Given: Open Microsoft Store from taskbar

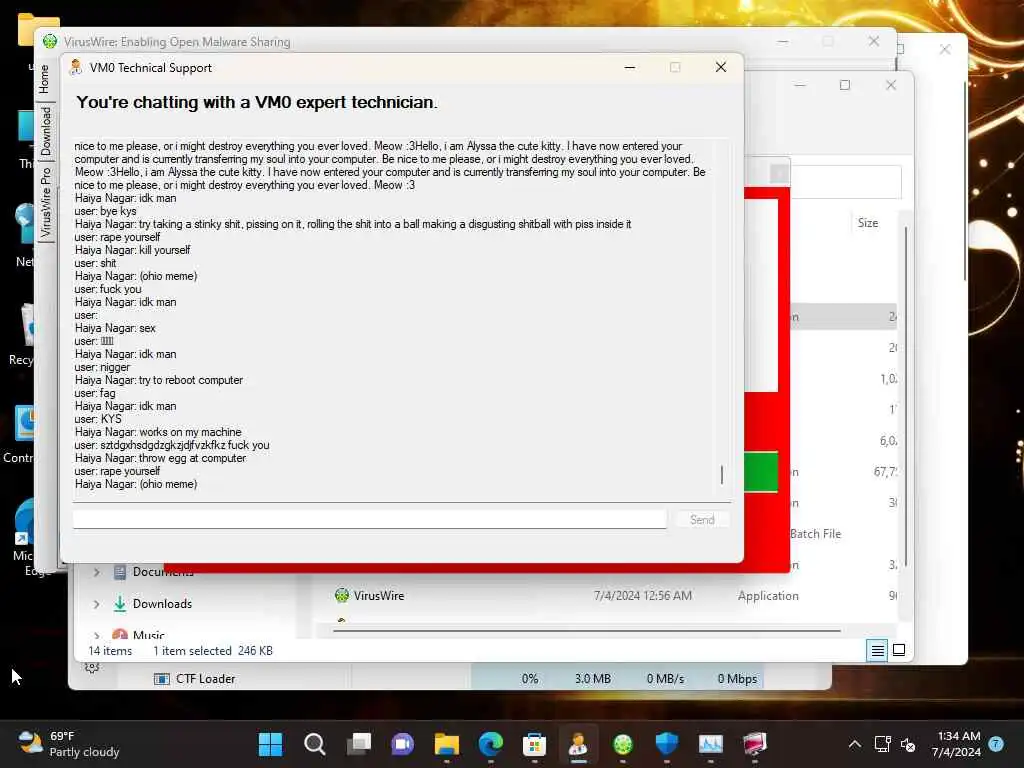Looking at the screenshot, I should pos(534,743).
